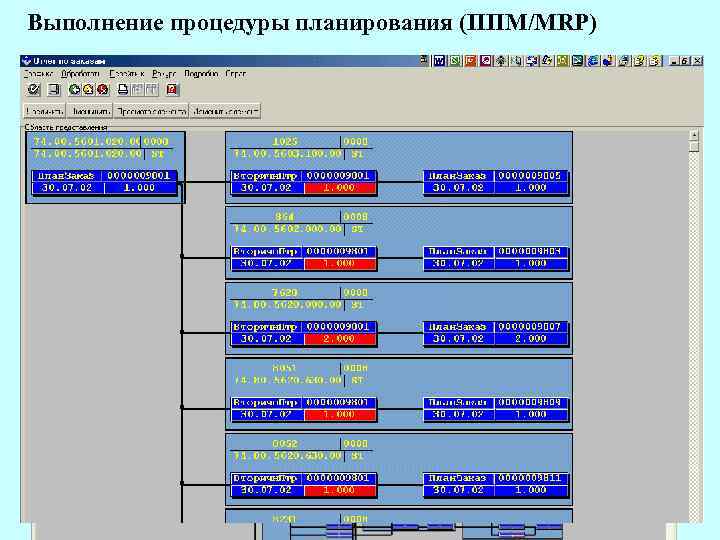720x540 pixels.
Task: Launch Microsoft Word from Office shortcut bar
Action: [x=439, y=61]
